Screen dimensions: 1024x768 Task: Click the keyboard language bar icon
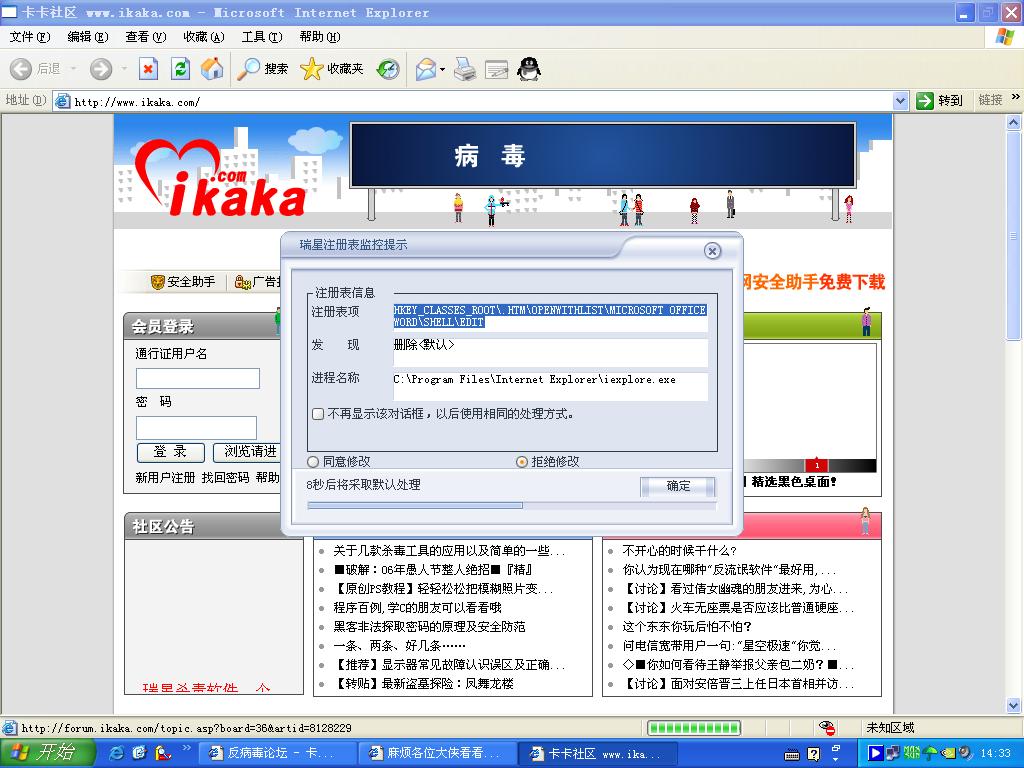coord(792,755)
